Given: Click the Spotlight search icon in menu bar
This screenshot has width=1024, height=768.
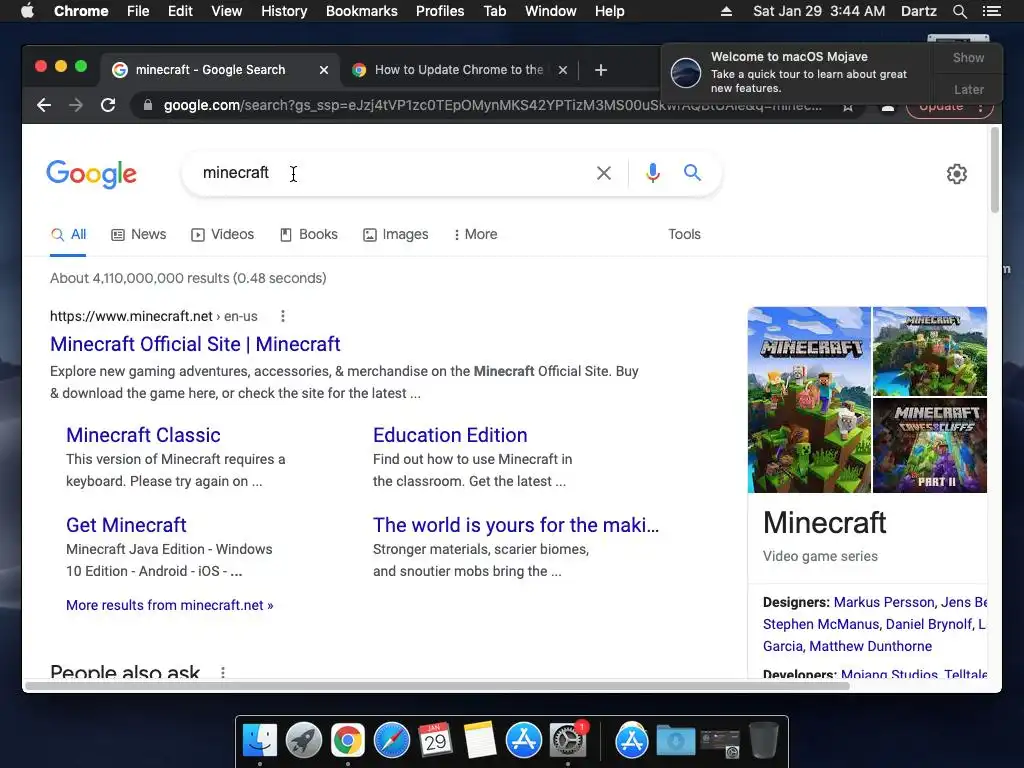Looking at the screenshot, I should click(959, 11).
